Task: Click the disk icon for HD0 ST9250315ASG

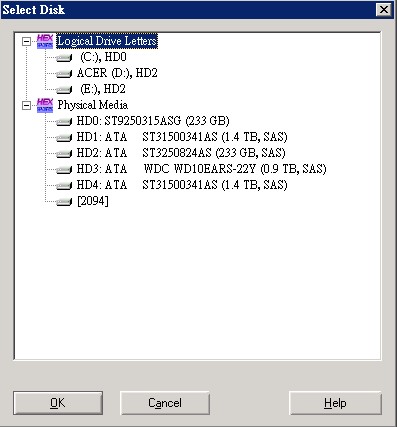Action: click(x=64, y=122)
